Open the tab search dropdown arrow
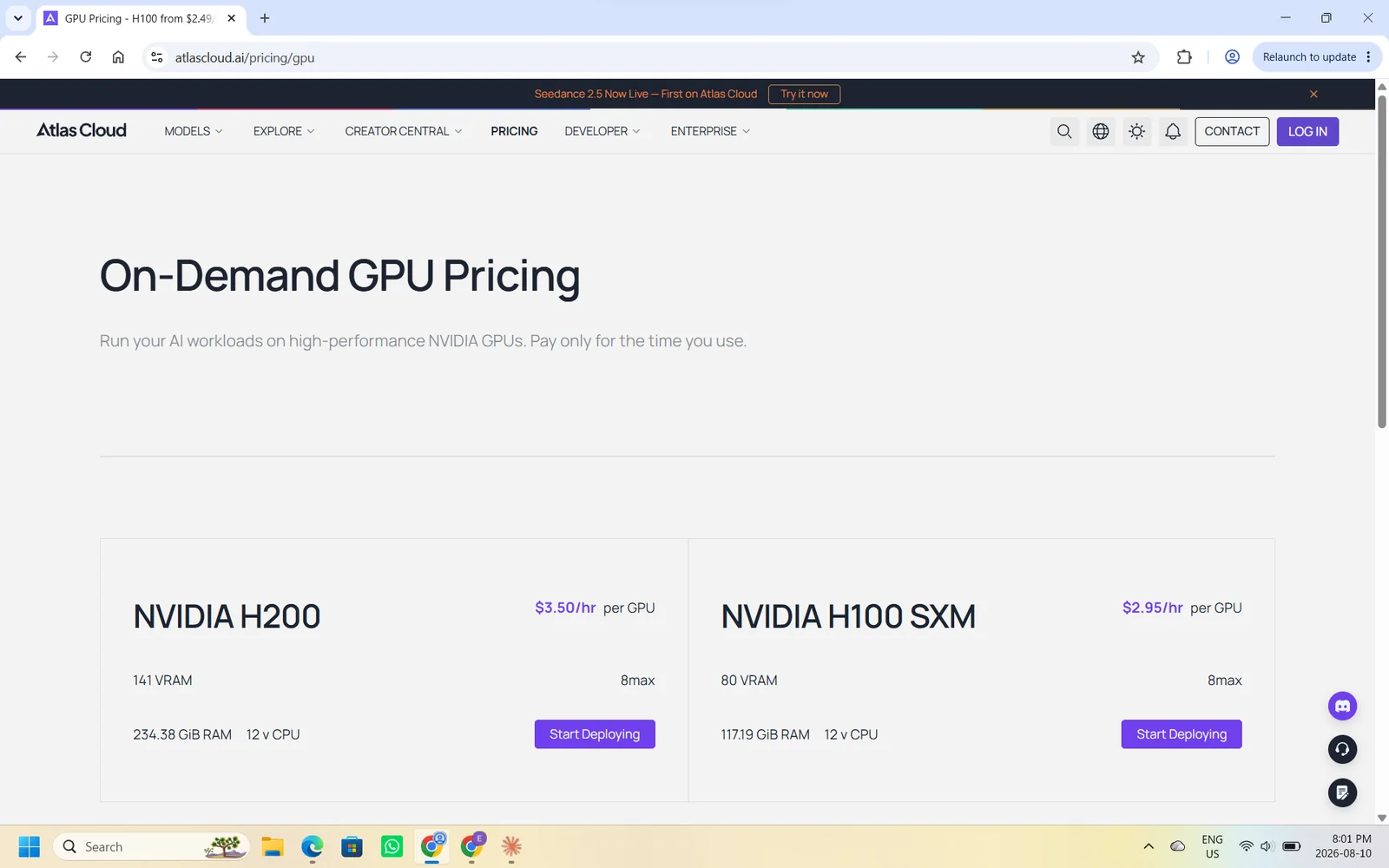The width and height of the screenshot is (1389, 868). [x=17, y=17]
